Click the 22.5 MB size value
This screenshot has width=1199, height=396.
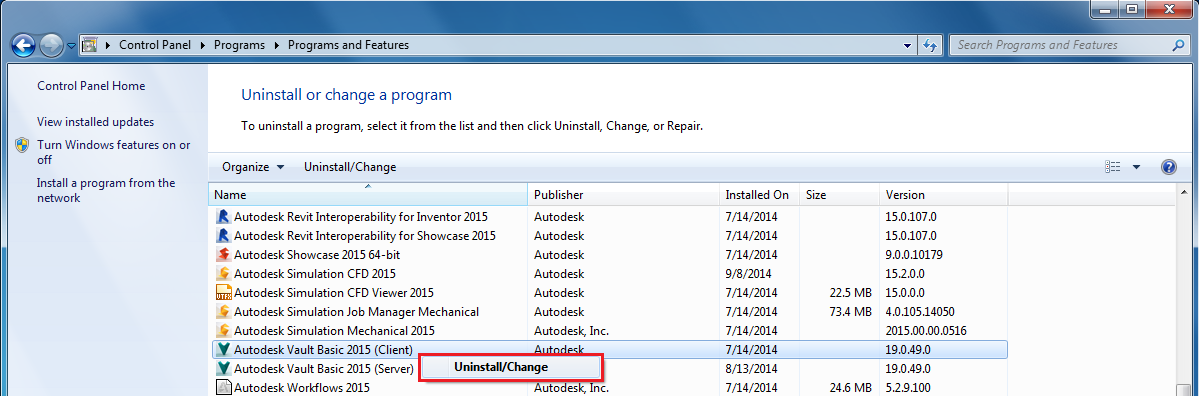(850, 293)
